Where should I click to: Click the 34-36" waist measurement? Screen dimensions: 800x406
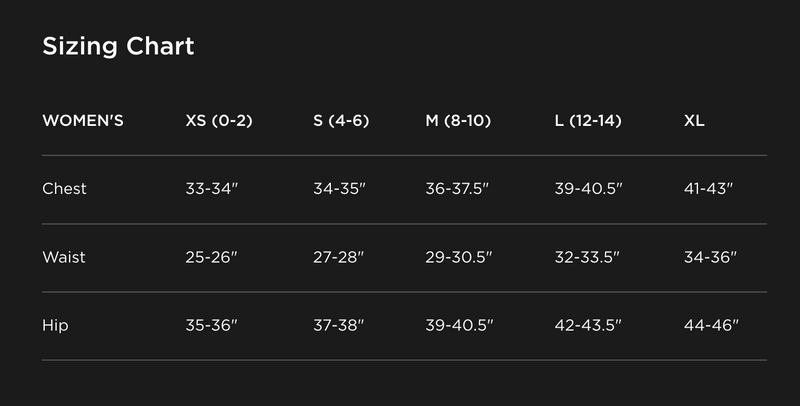tap(710, 257)
